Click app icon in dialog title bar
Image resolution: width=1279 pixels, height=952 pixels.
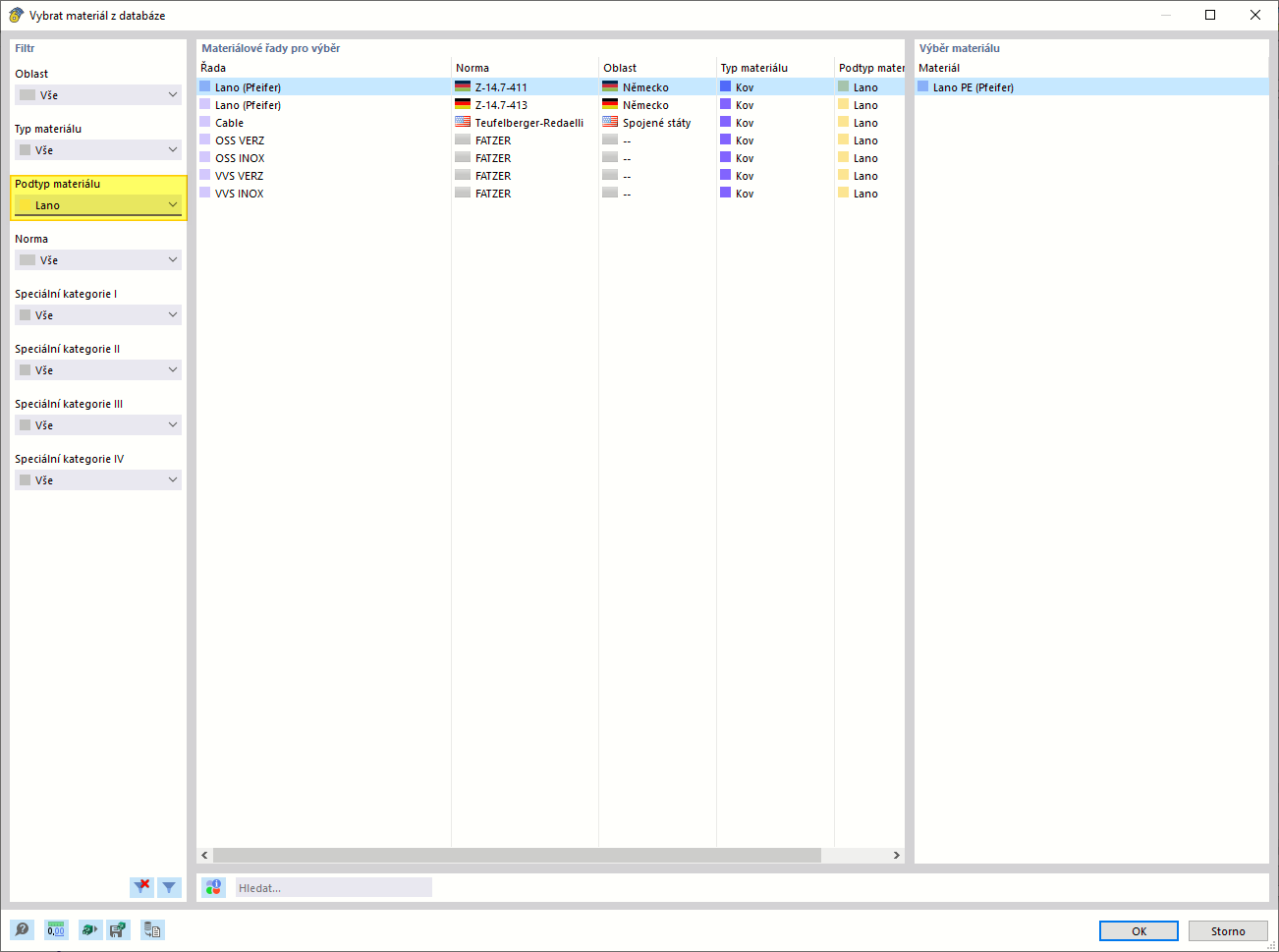[x=16, y=15]
